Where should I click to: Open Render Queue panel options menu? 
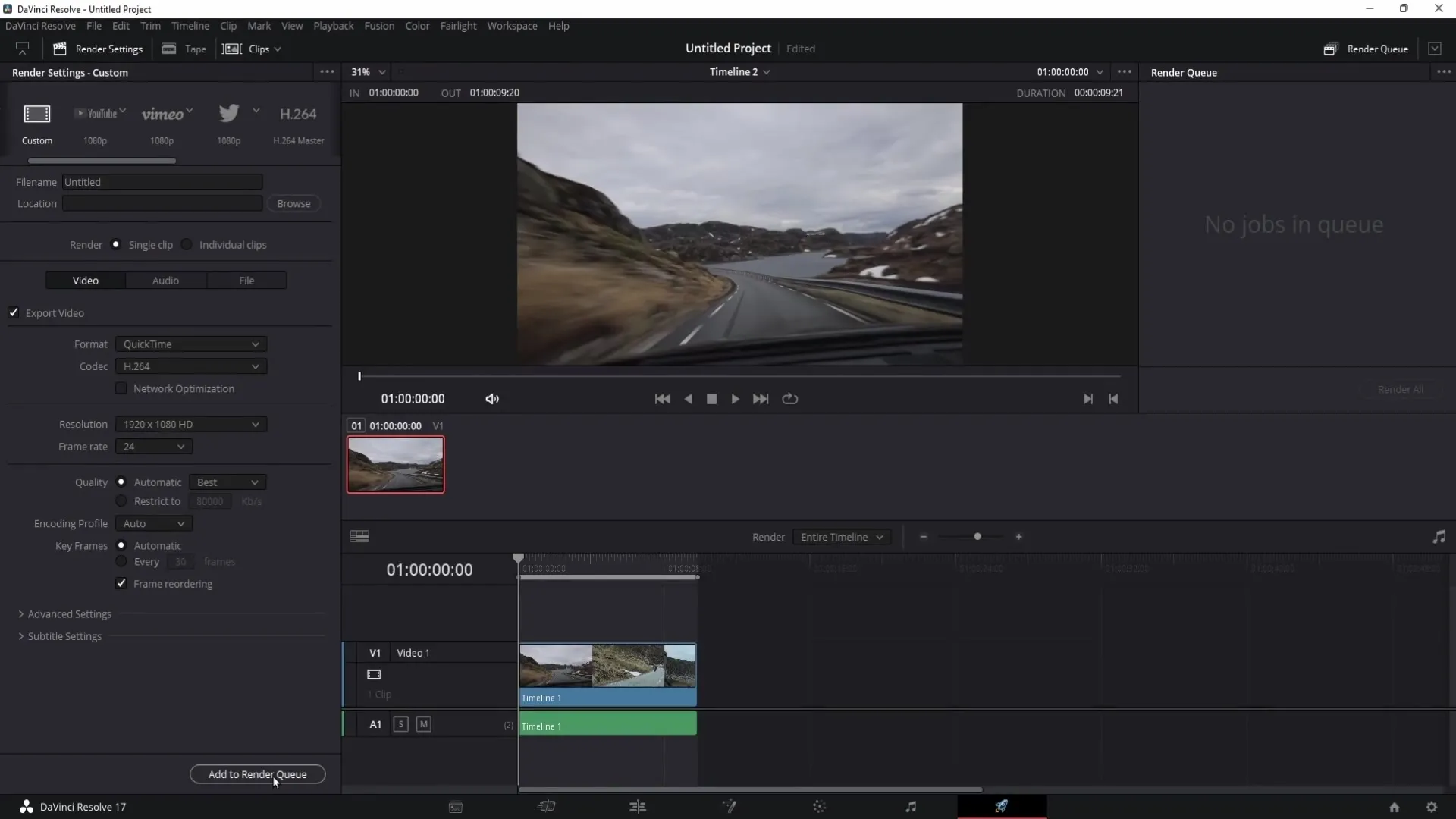pos(1444,72)
